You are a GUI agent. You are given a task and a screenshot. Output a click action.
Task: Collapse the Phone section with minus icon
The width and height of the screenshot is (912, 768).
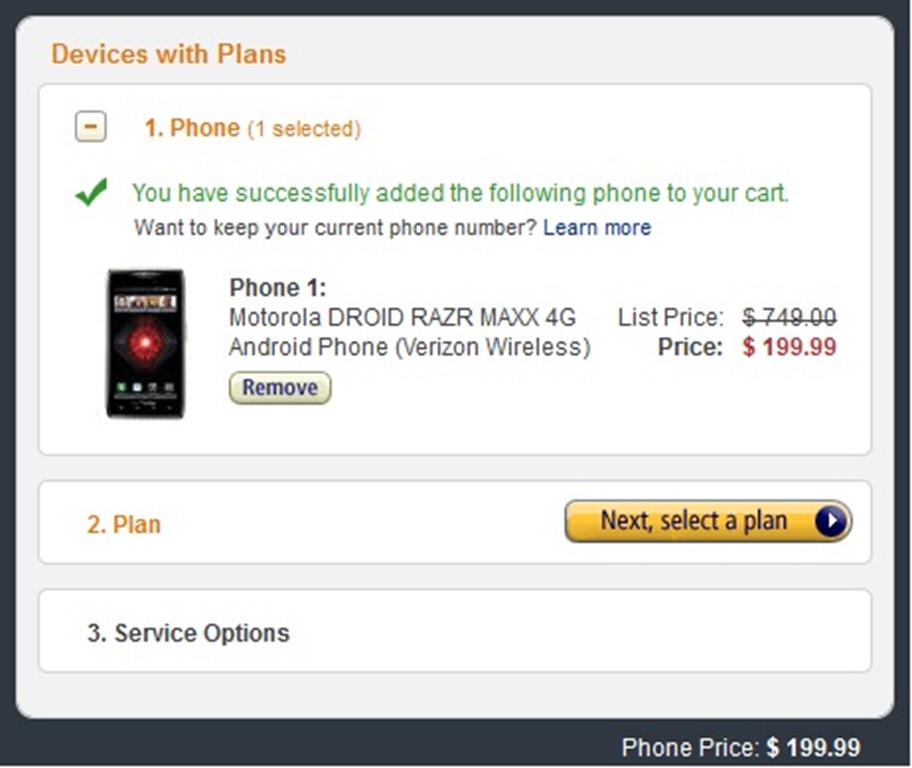[91, 128]
